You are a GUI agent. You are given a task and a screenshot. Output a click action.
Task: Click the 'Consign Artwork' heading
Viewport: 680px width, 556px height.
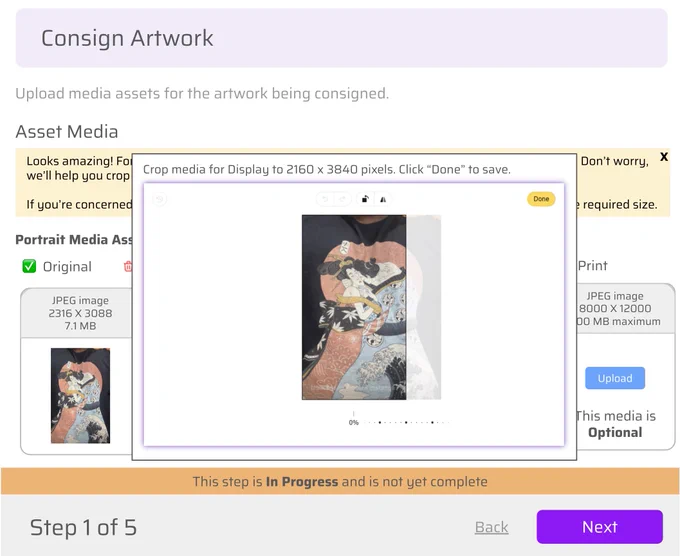[x=127, y=38]
